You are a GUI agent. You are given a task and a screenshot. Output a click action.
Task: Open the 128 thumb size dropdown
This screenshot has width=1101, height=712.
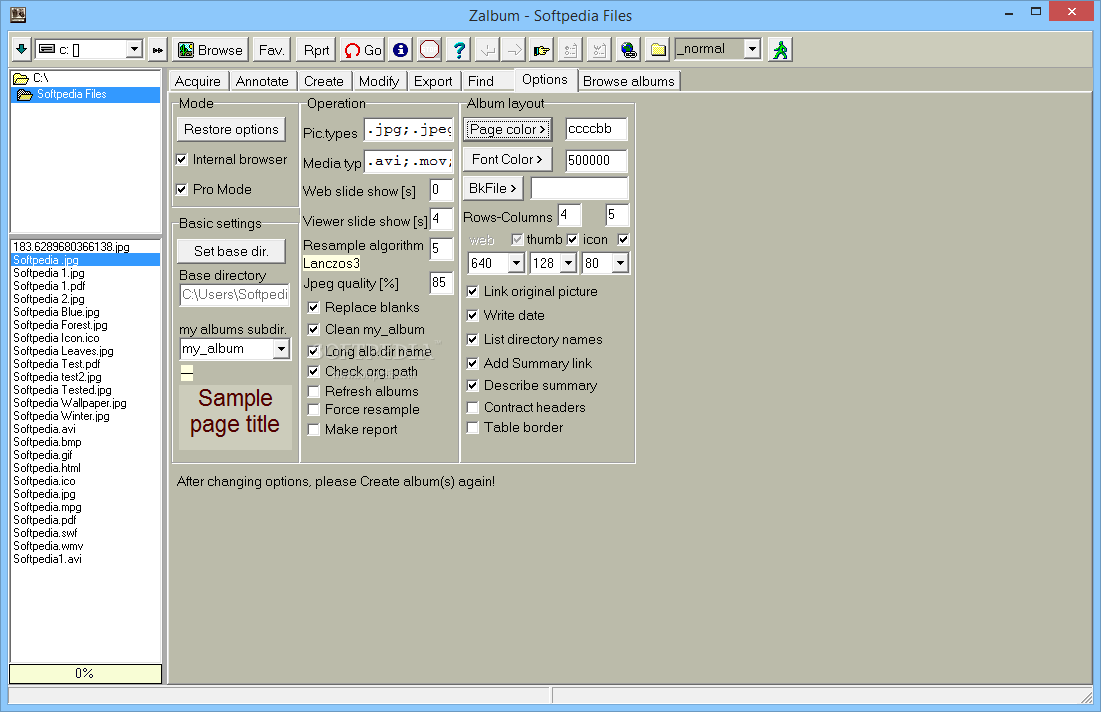pyautogui.click(x=569, y=263)
